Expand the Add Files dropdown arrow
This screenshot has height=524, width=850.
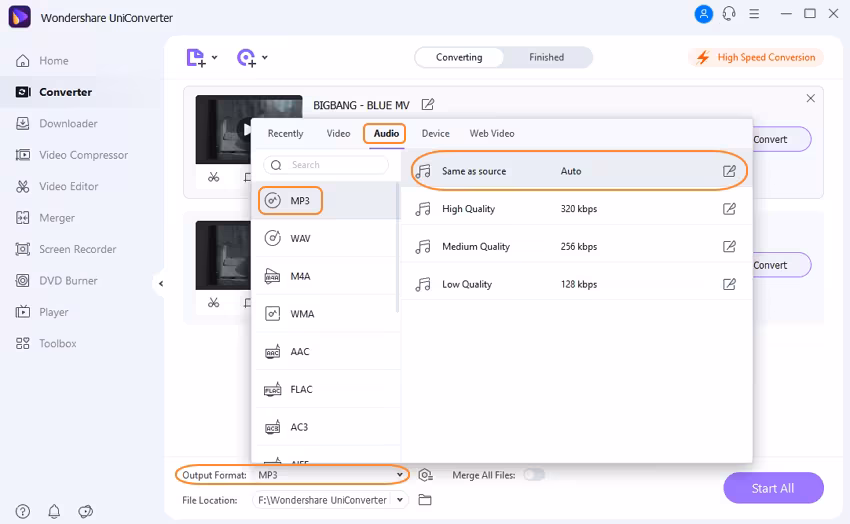[x=215, y=57]
